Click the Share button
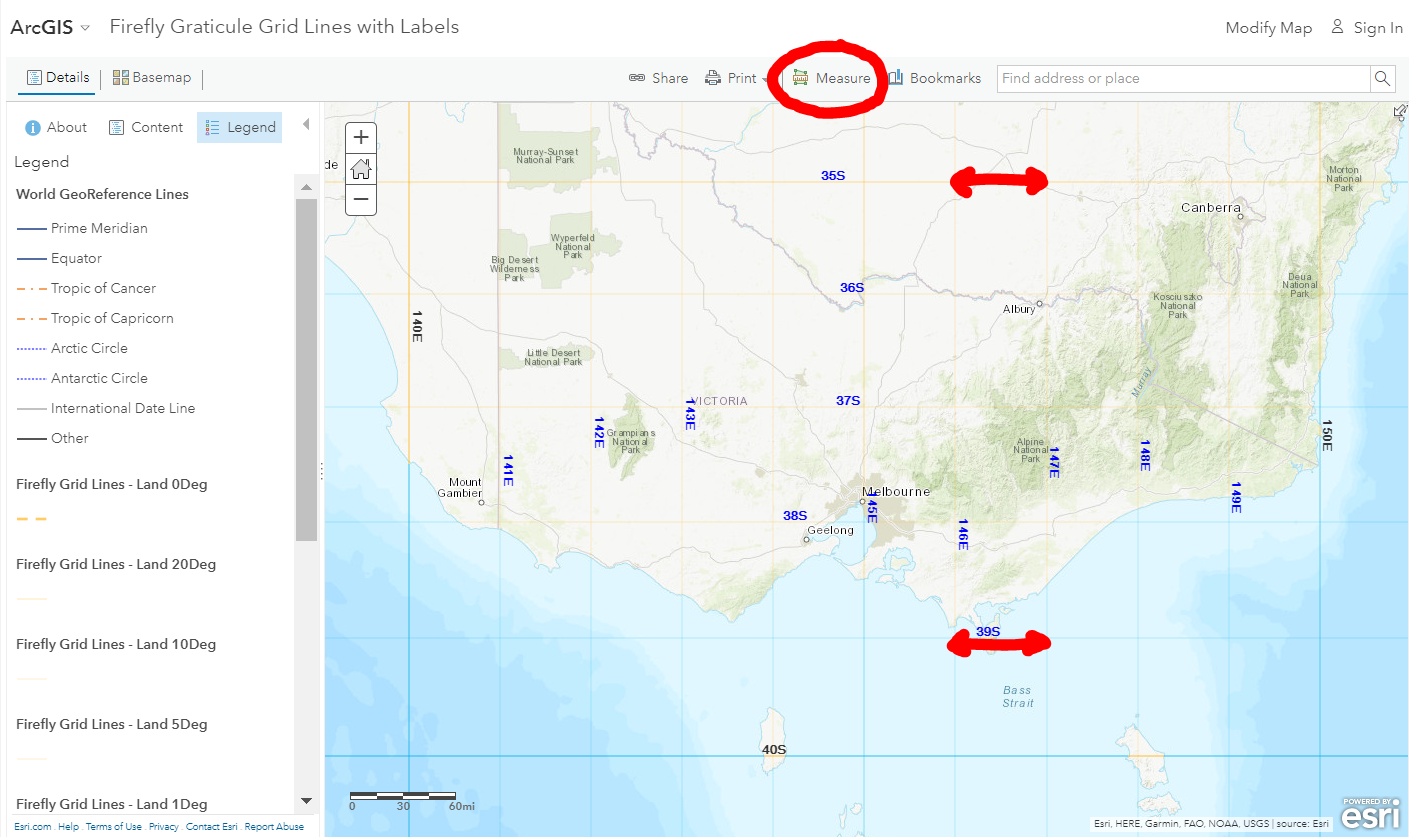Screen dimensions: 1412x837 pos(658,78)
